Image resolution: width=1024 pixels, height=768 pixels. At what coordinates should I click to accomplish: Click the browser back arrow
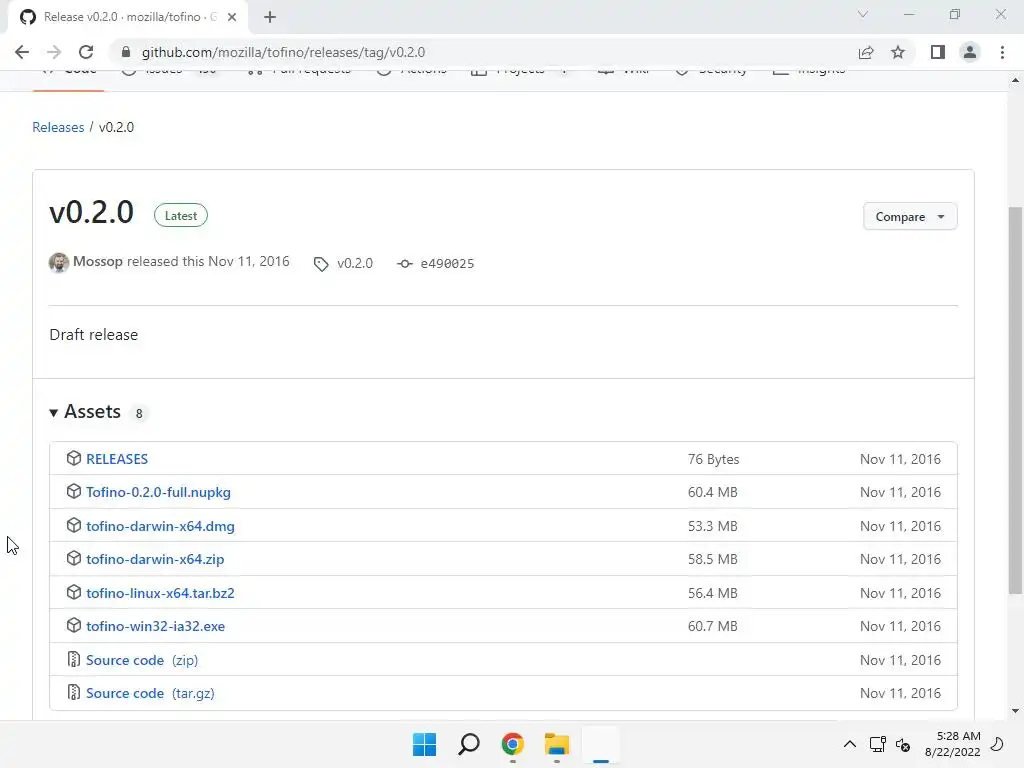[22, 52]
